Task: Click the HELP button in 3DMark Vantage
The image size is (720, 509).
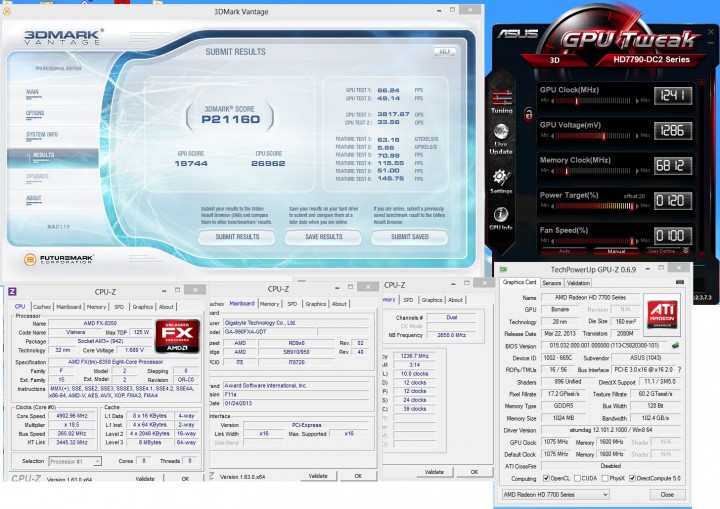Action: click(x=444, y=51)
